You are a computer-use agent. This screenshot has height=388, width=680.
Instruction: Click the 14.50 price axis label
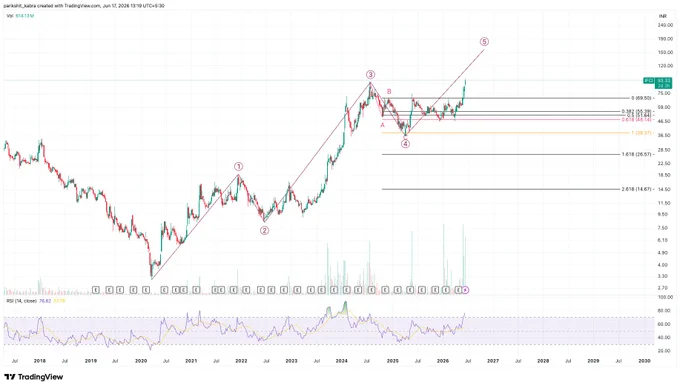(x=664, y=189)
